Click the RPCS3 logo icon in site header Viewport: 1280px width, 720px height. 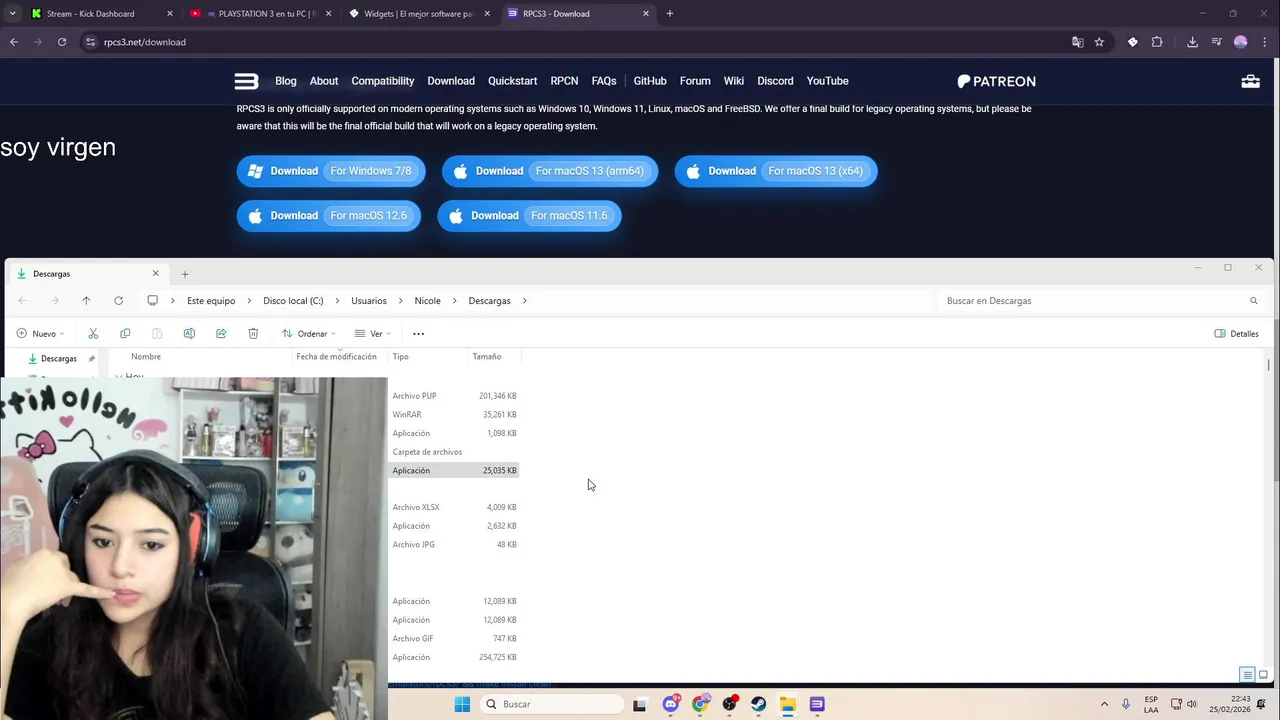pos(246,81)
